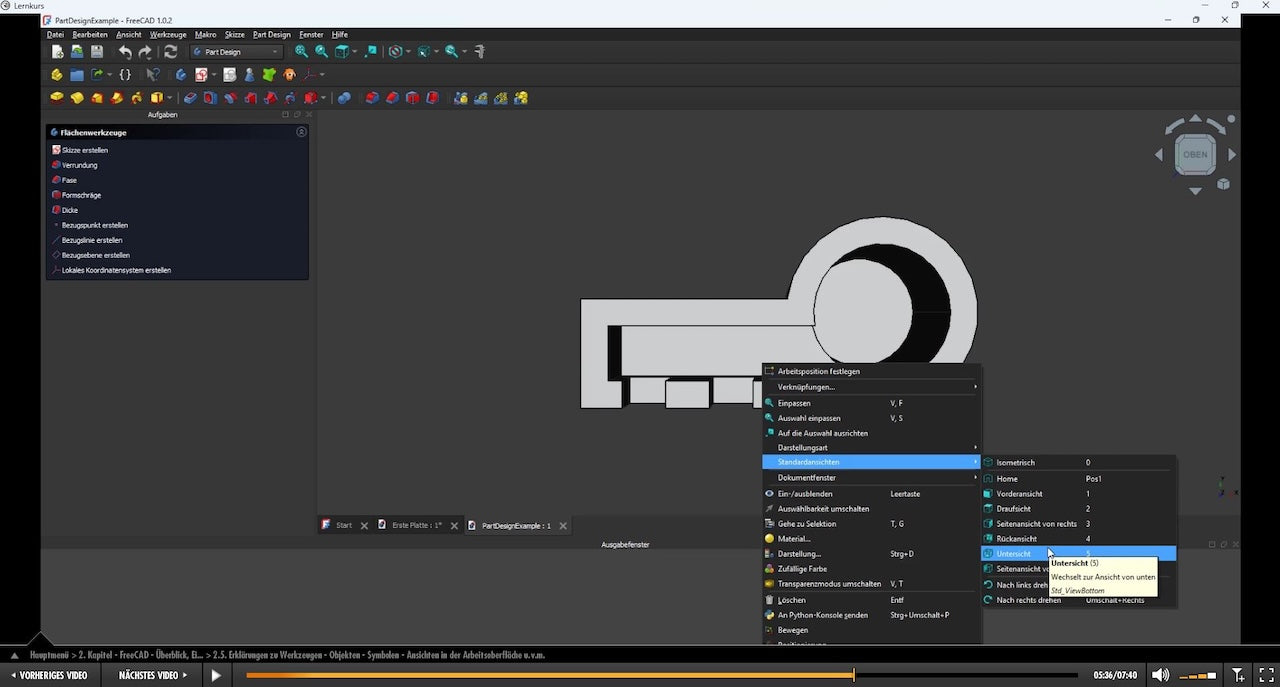Click the Fit all zoom icon
Screen dimensions: 1280x687
(301, 52)
